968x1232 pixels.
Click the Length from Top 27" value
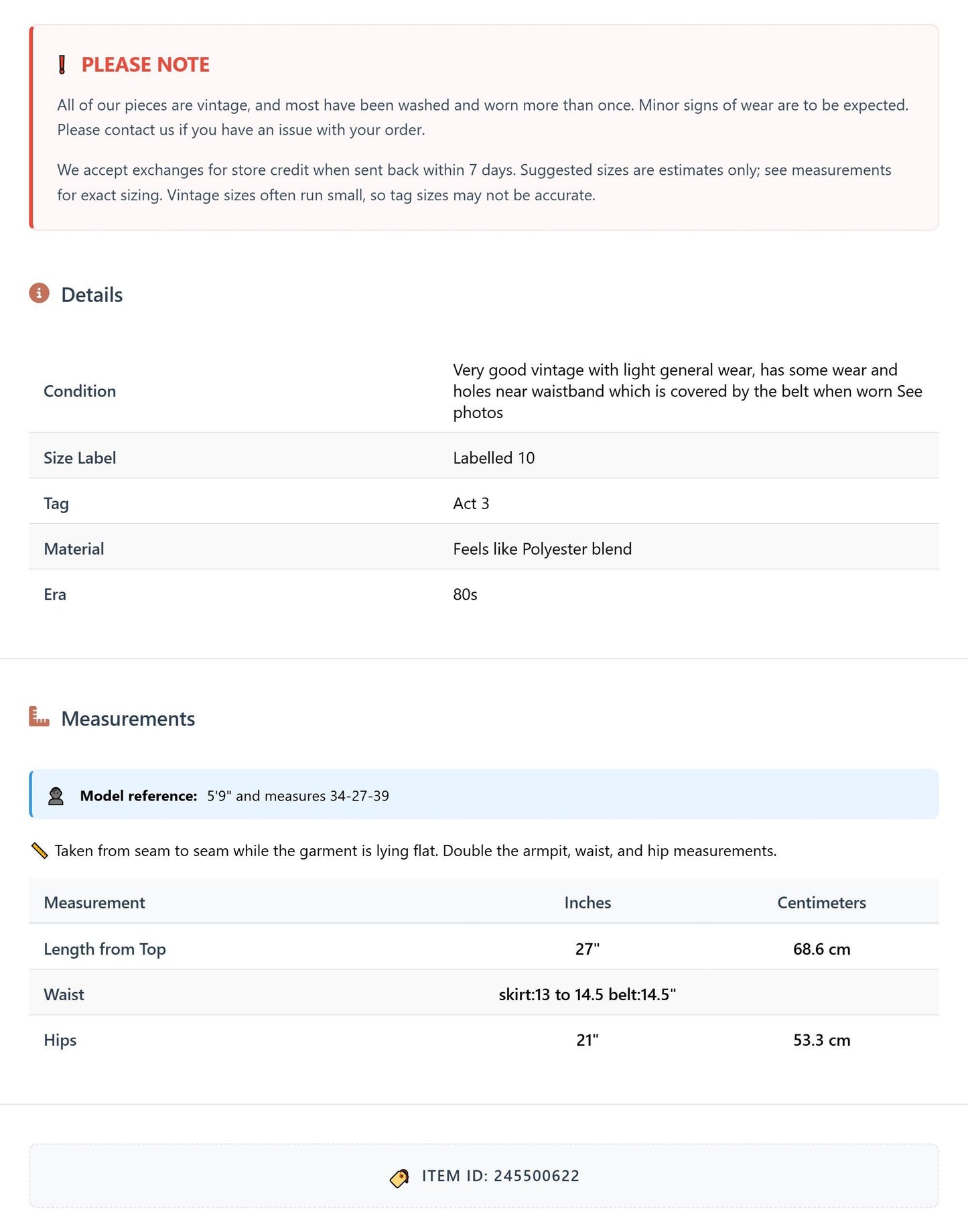coord(587,949)
